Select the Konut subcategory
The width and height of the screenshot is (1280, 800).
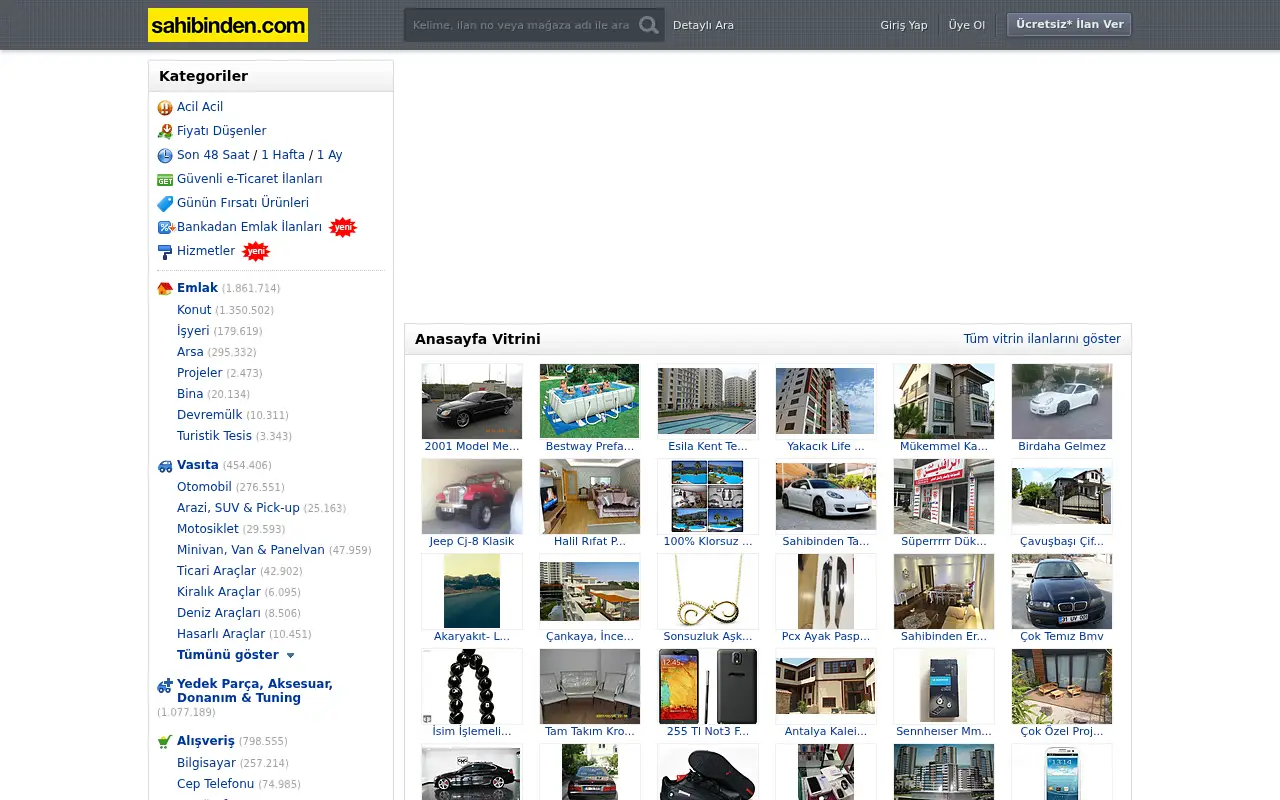click(x=194, y=310)
